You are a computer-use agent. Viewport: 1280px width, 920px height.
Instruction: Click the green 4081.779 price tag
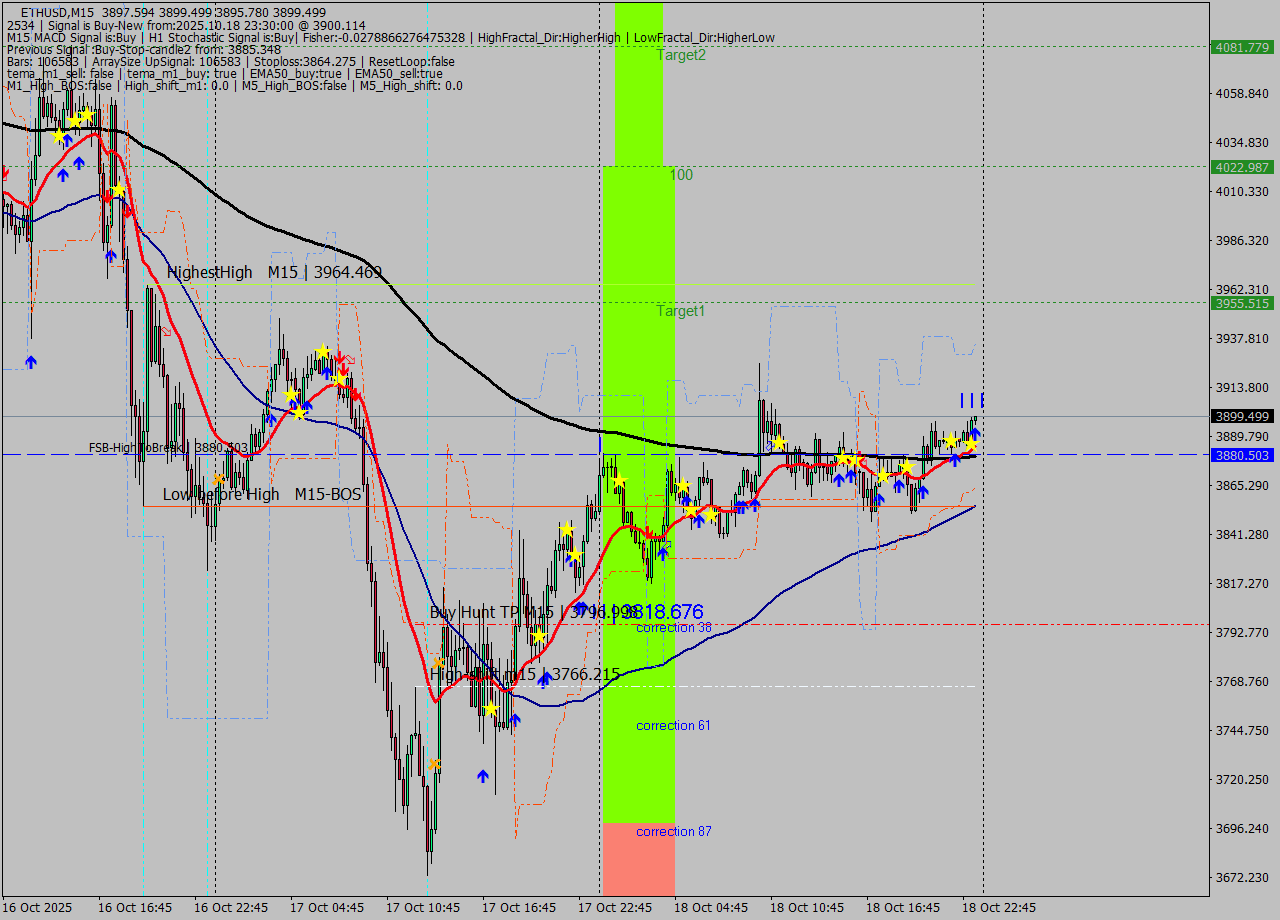[x=1241, y=47]
